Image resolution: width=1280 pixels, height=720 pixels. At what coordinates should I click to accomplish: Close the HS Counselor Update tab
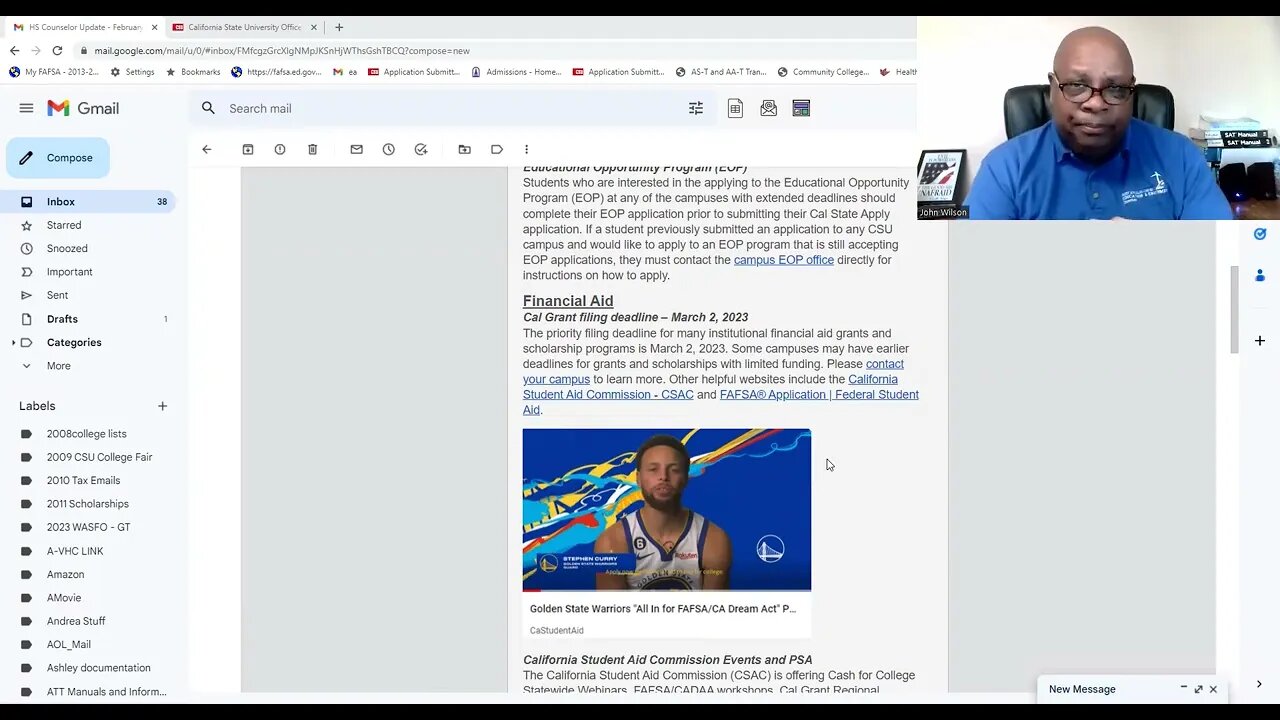pos(155,27)
